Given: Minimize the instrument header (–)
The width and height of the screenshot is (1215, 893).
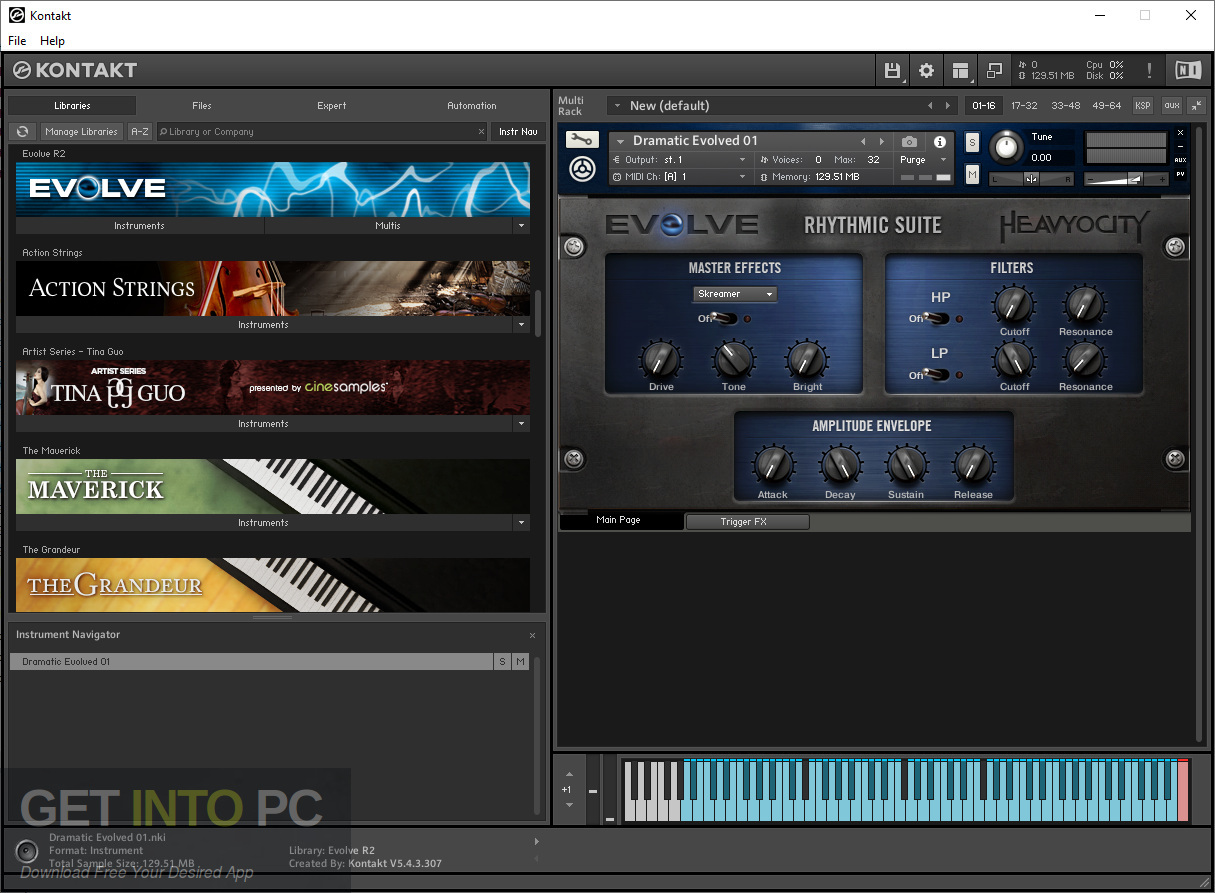Looking at the screenshot, I should [1180, 146].
